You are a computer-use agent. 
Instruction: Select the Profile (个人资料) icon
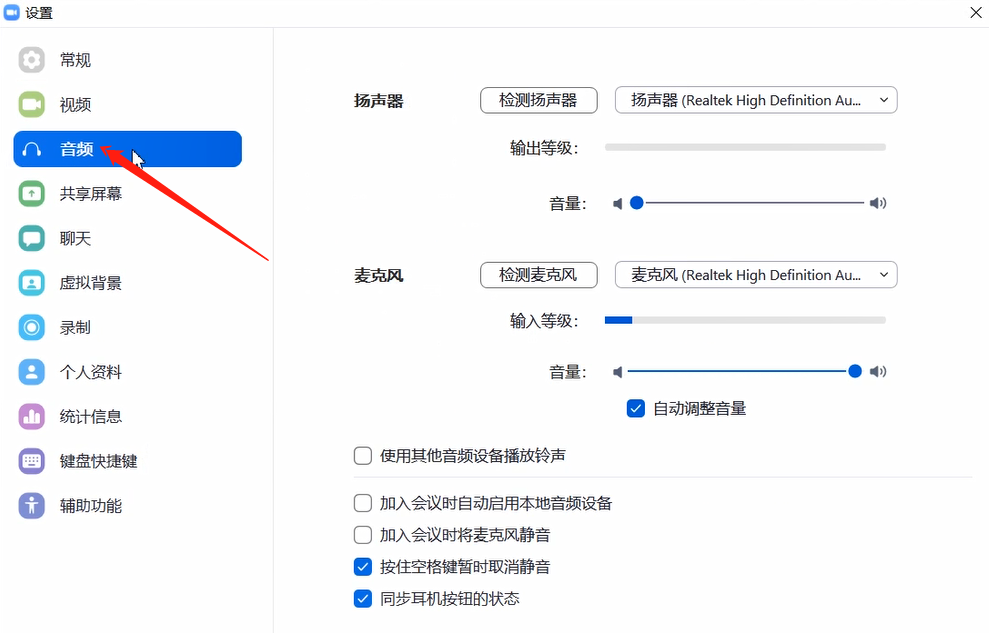coord(32,372)
